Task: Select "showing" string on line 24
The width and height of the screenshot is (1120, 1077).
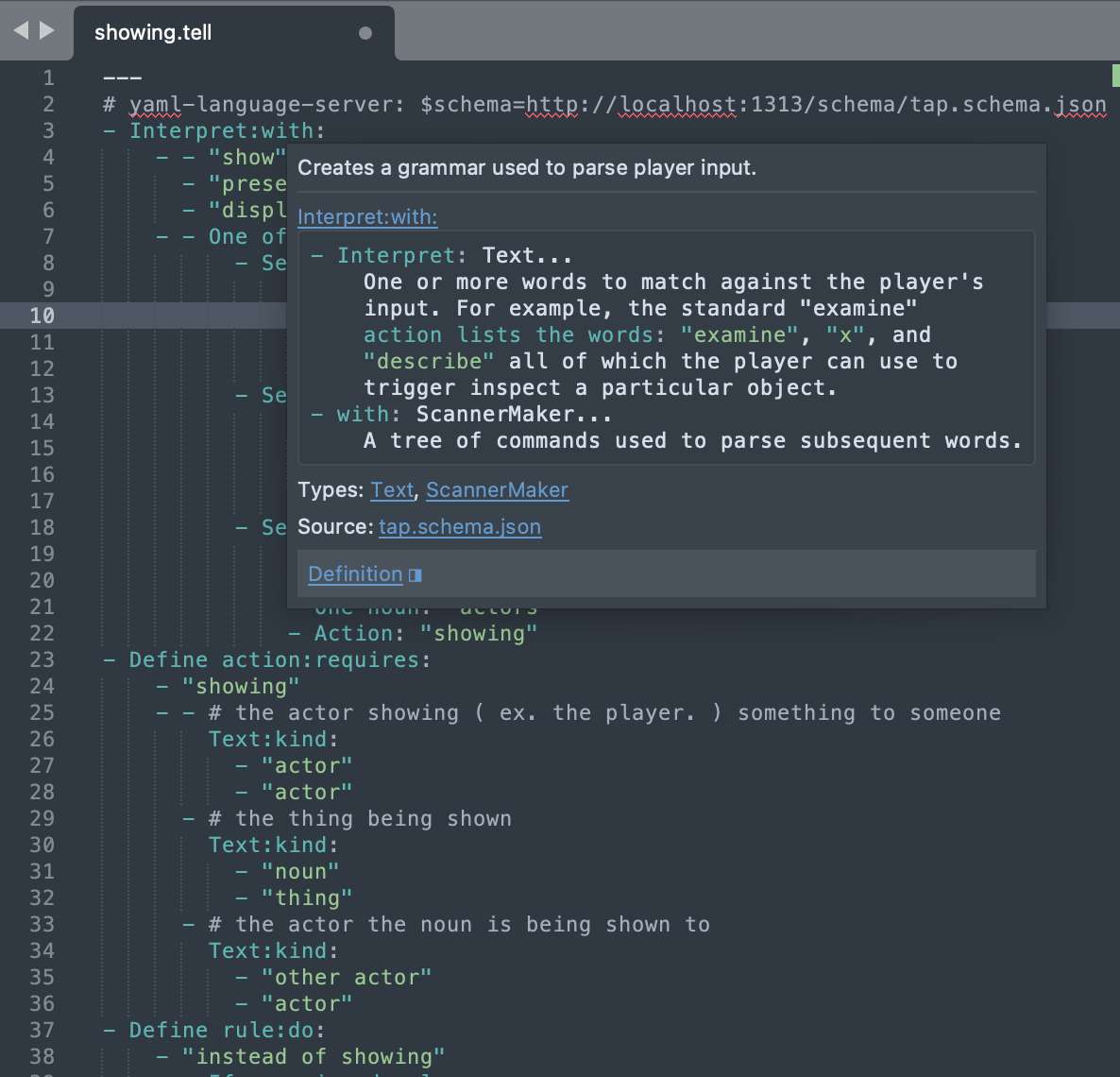Action: [240, 686]
